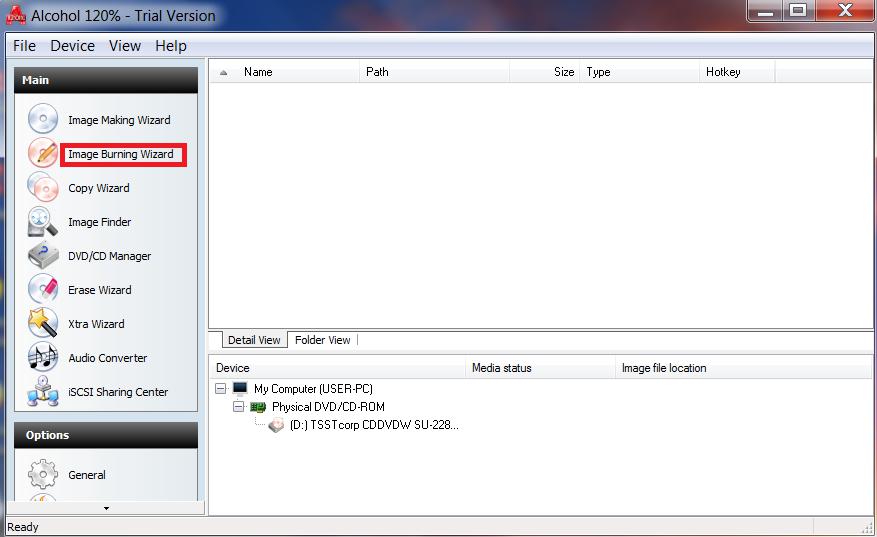Click the Media status column header

point(540,368)
